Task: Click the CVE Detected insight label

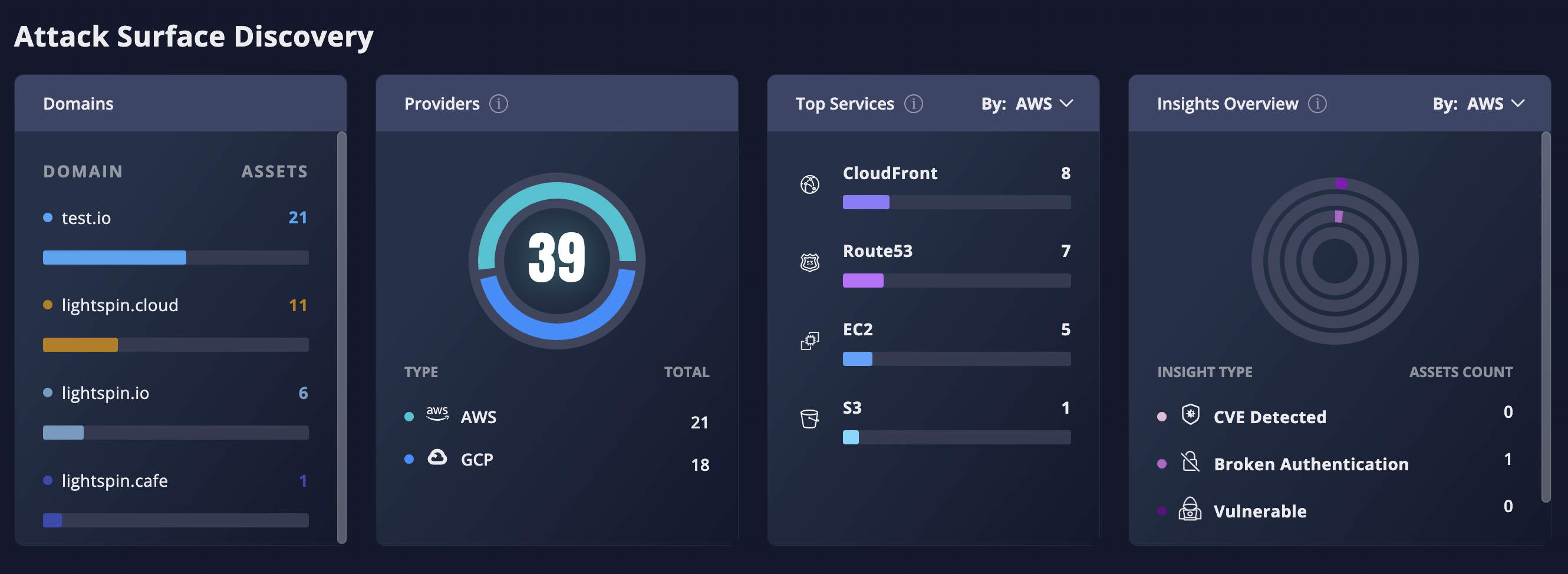Action: (1270, 418)
